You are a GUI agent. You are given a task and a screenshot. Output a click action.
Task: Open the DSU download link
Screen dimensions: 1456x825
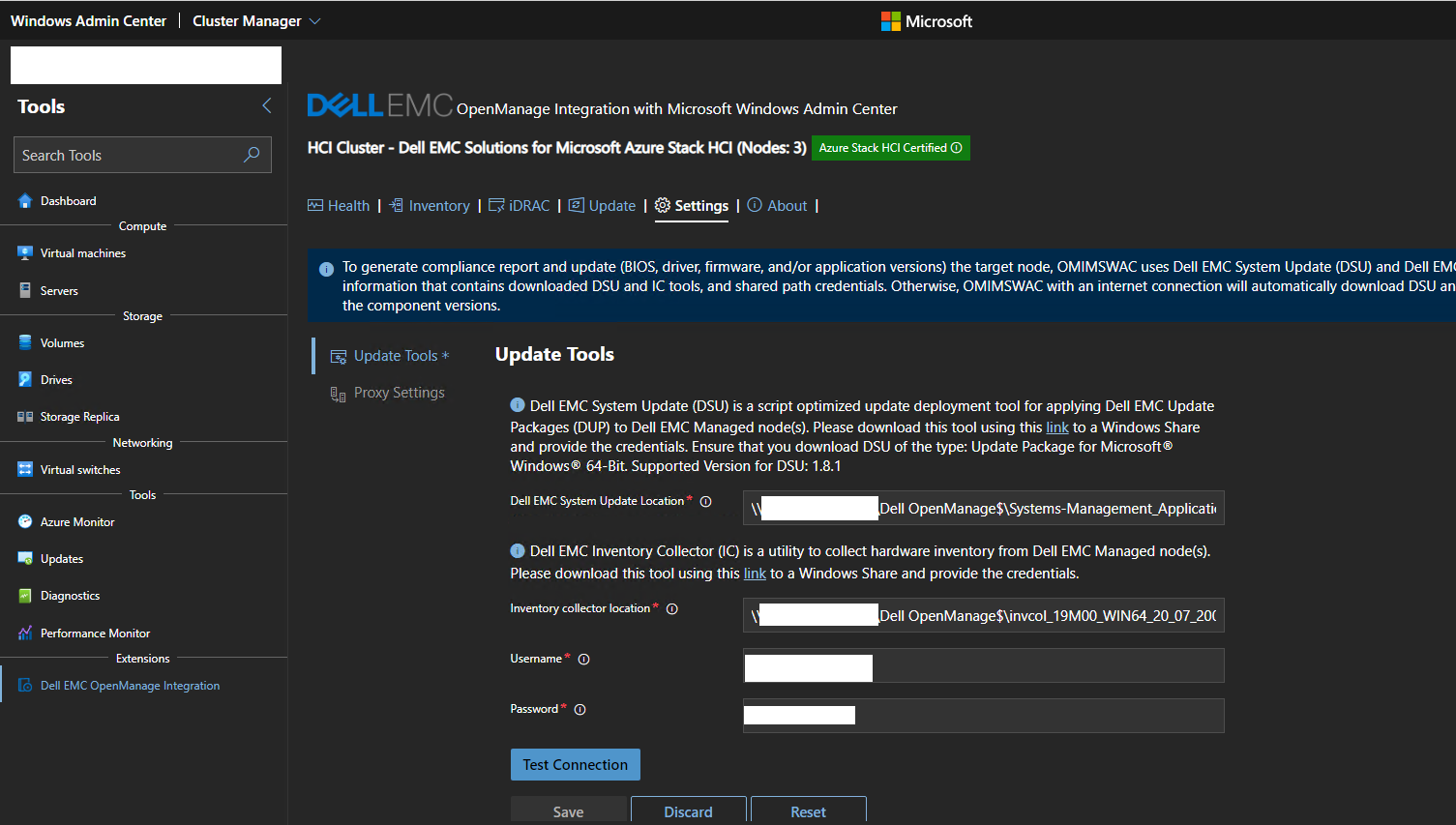pyautogui.click(x=1057, y=427)
